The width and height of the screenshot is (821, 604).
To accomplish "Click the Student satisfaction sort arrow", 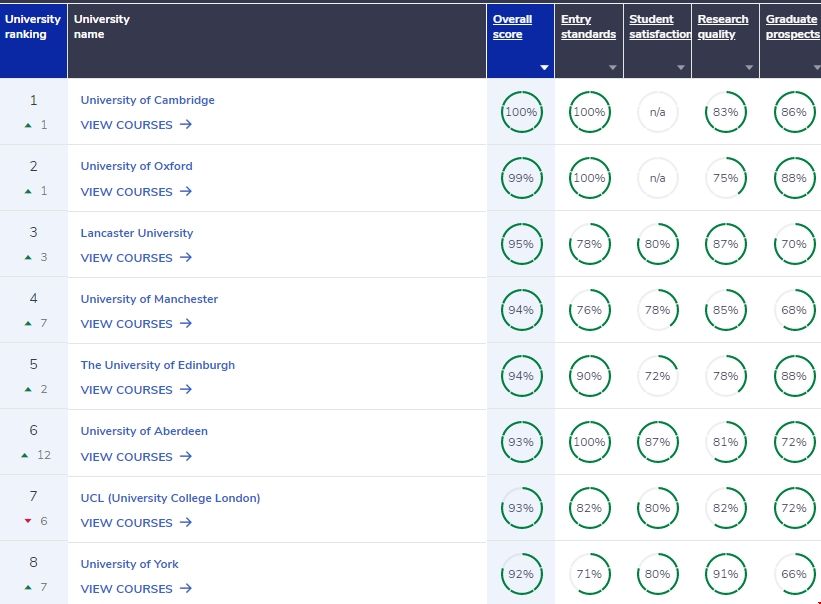I will point(680,68).
